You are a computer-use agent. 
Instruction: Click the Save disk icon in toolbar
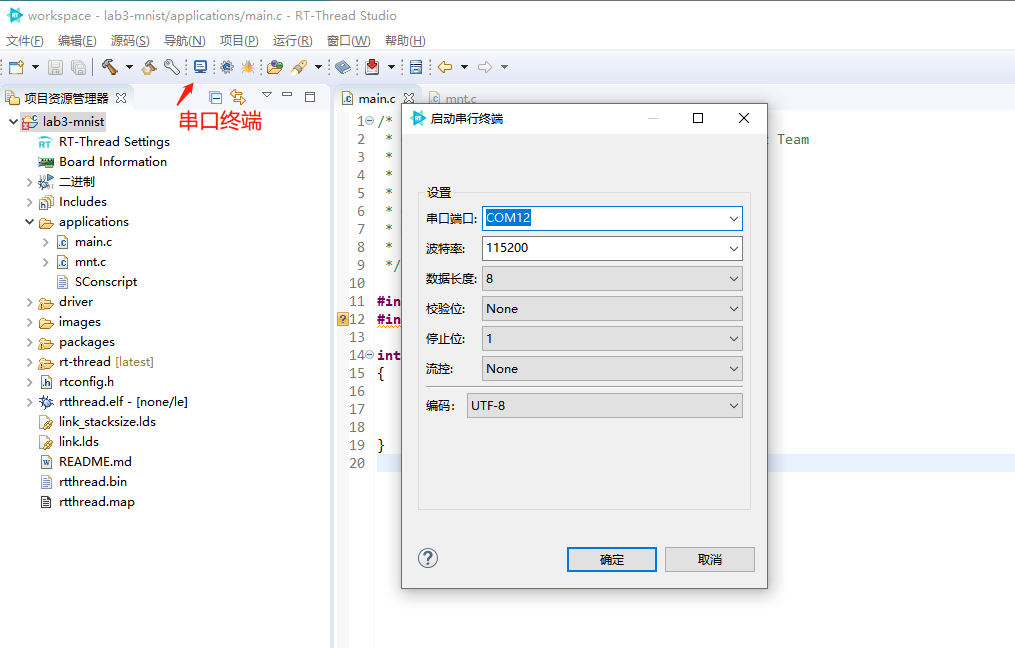tap(56, 67)
